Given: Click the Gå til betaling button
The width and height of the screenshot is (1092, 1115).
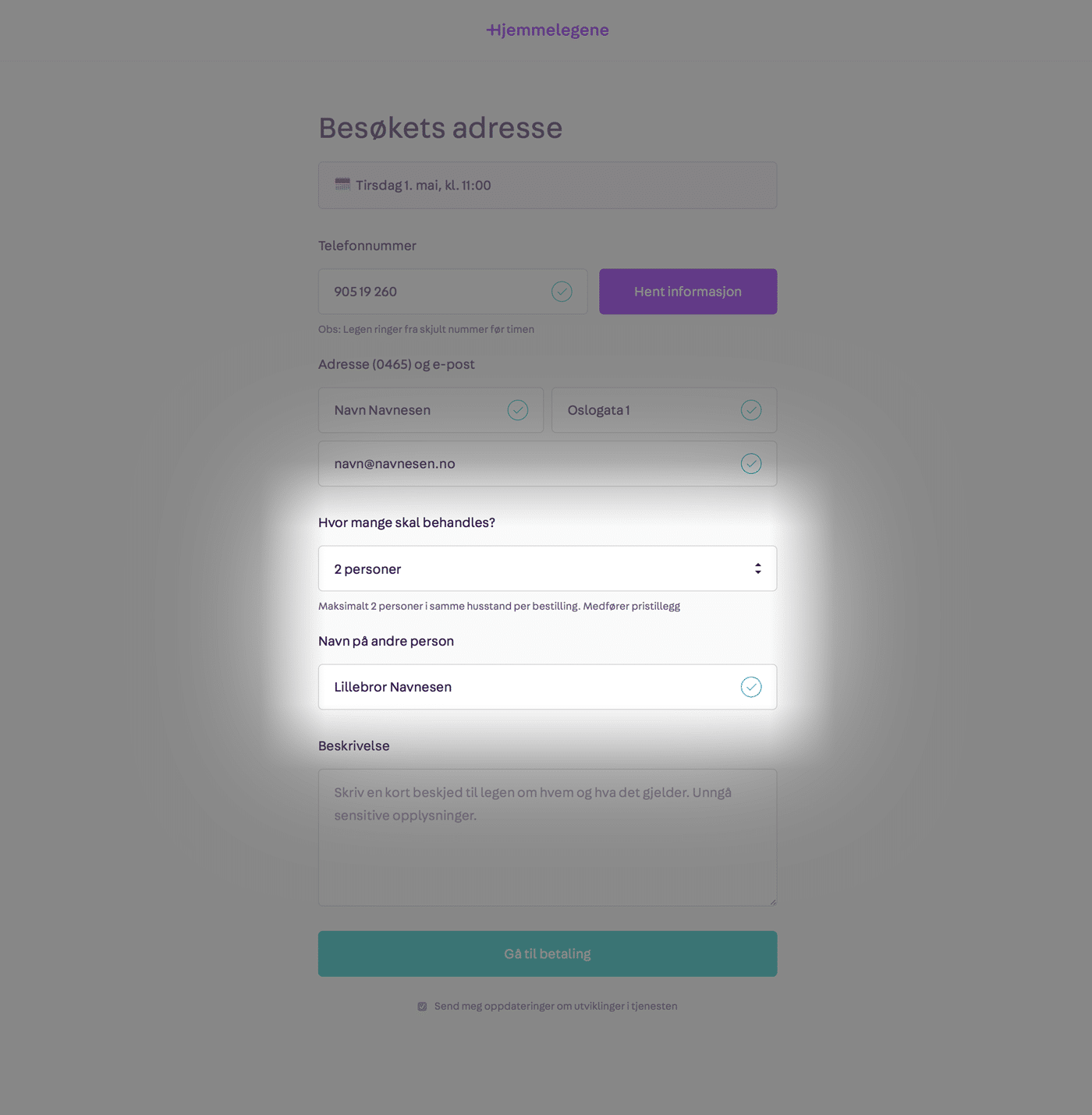Looking at the screenshot, I should 548,954.
